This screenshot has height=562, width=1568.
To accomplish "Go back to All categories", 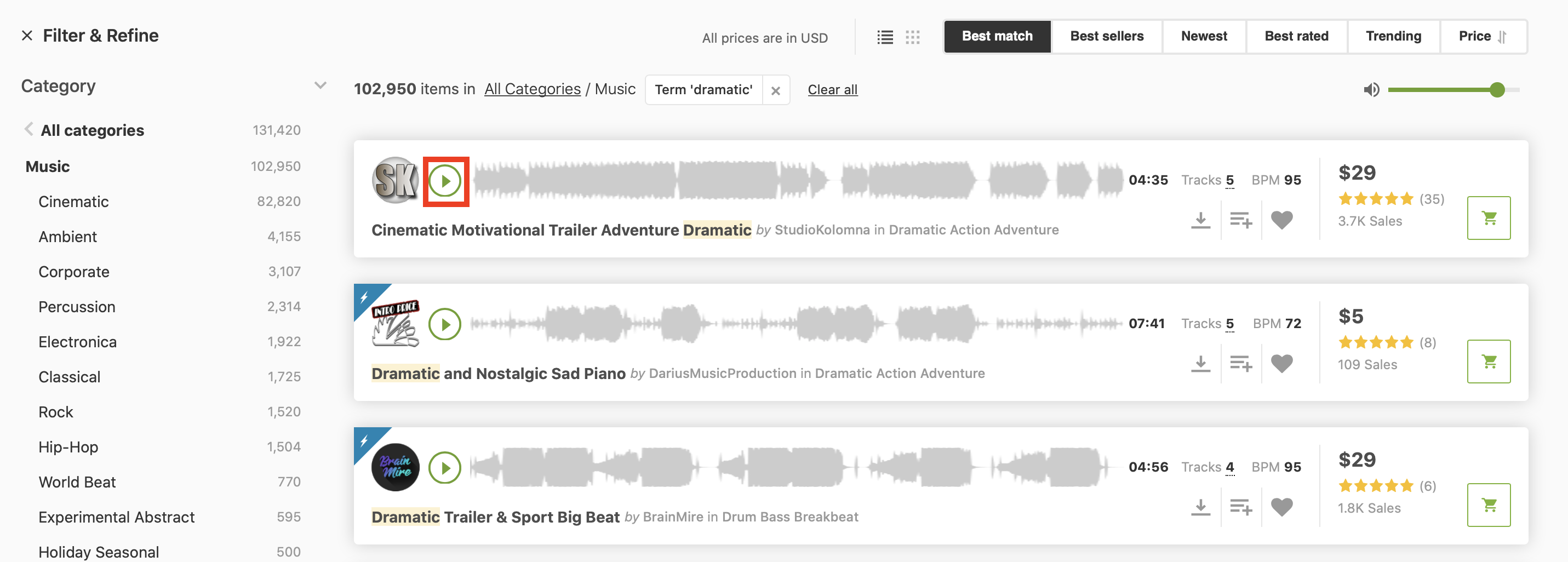I will click(92, 130).
